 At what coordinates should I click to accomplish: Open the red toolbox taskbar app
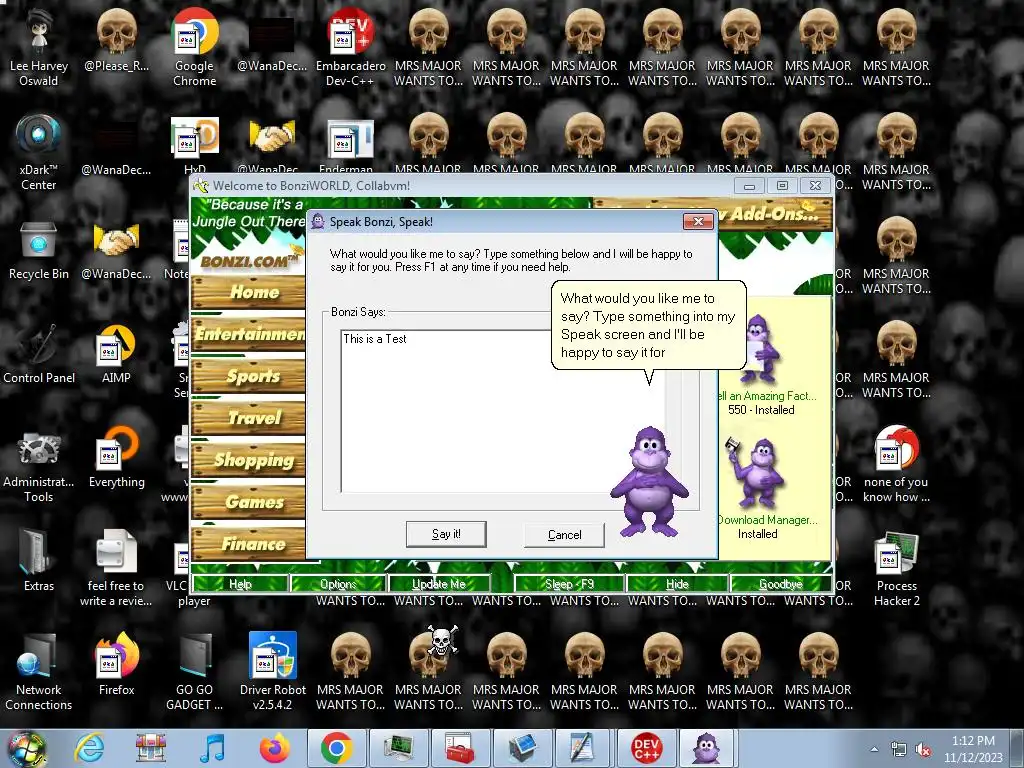(x=460, y=748)
